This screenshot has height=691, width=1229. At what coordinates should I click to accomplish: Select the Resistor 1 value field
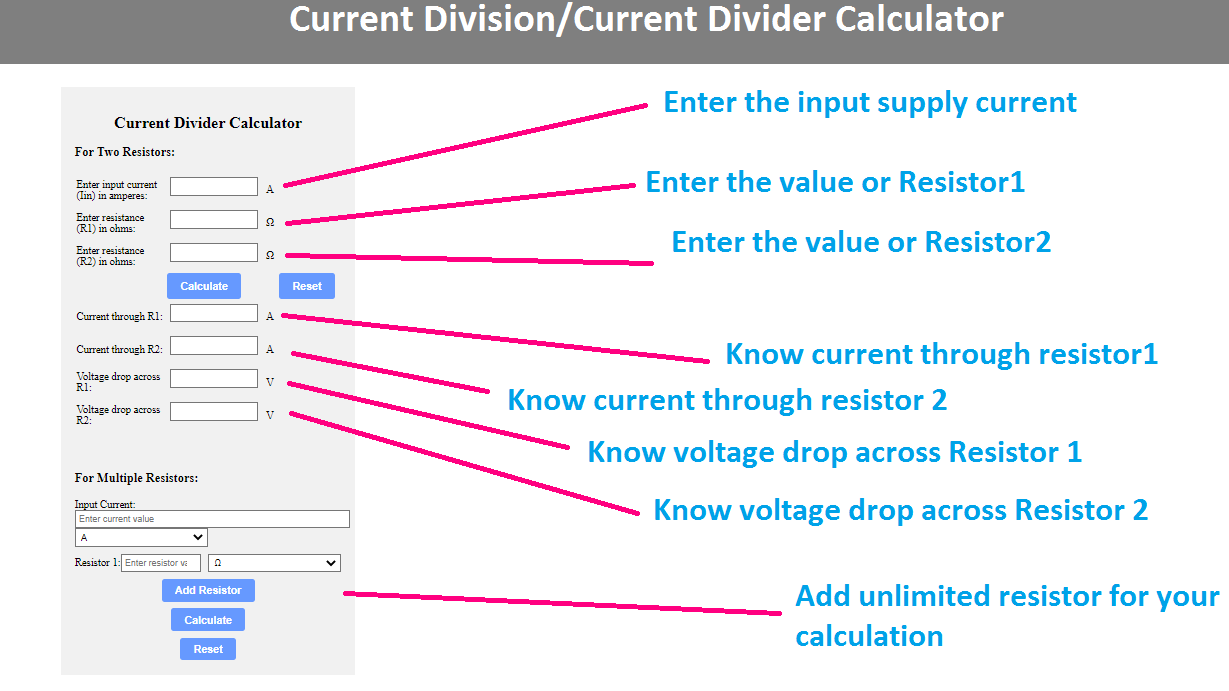[160, 562]
